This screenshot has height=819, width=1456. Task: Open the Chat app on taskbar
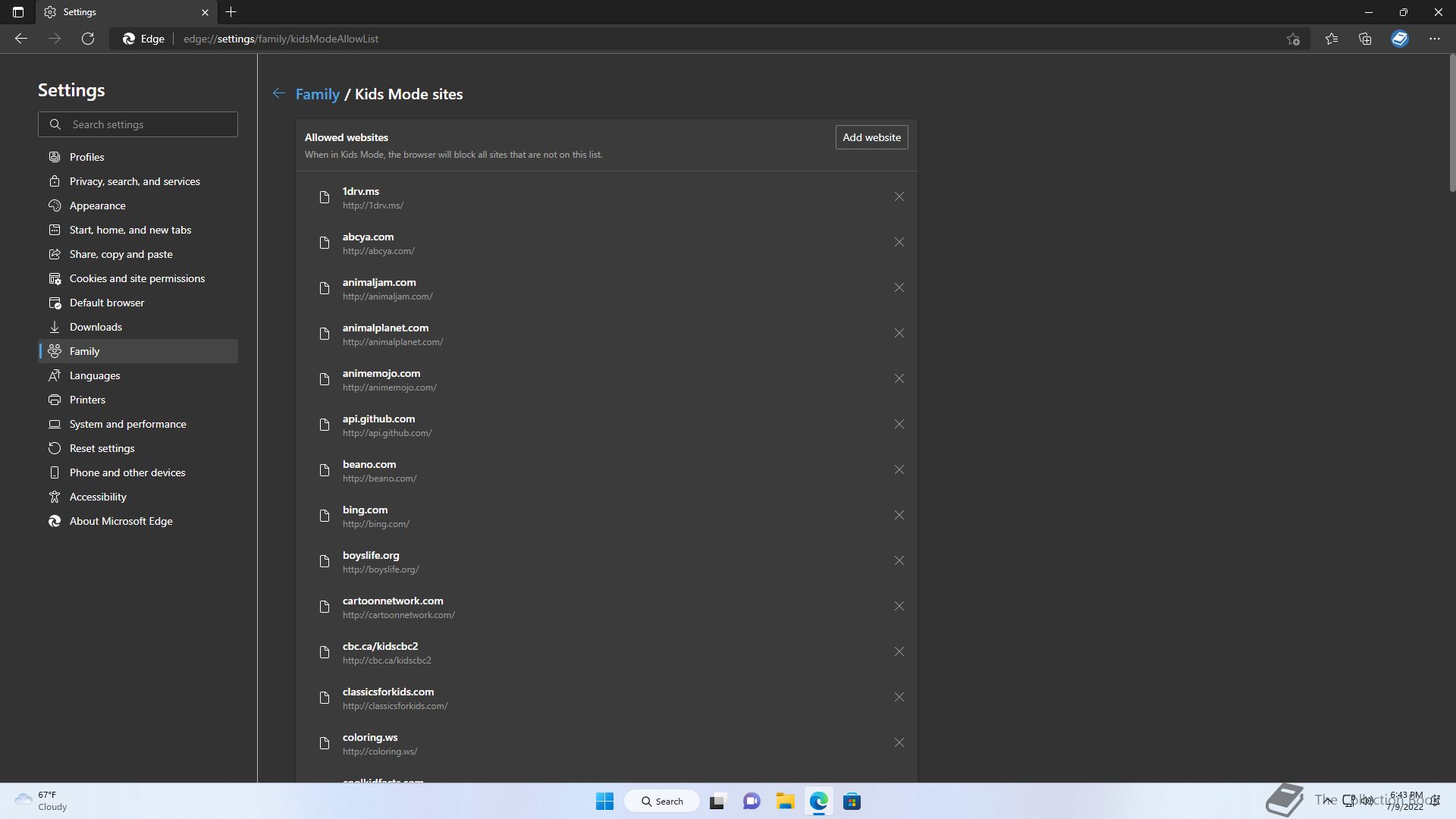pyautogui.click(x=752, y=801)
